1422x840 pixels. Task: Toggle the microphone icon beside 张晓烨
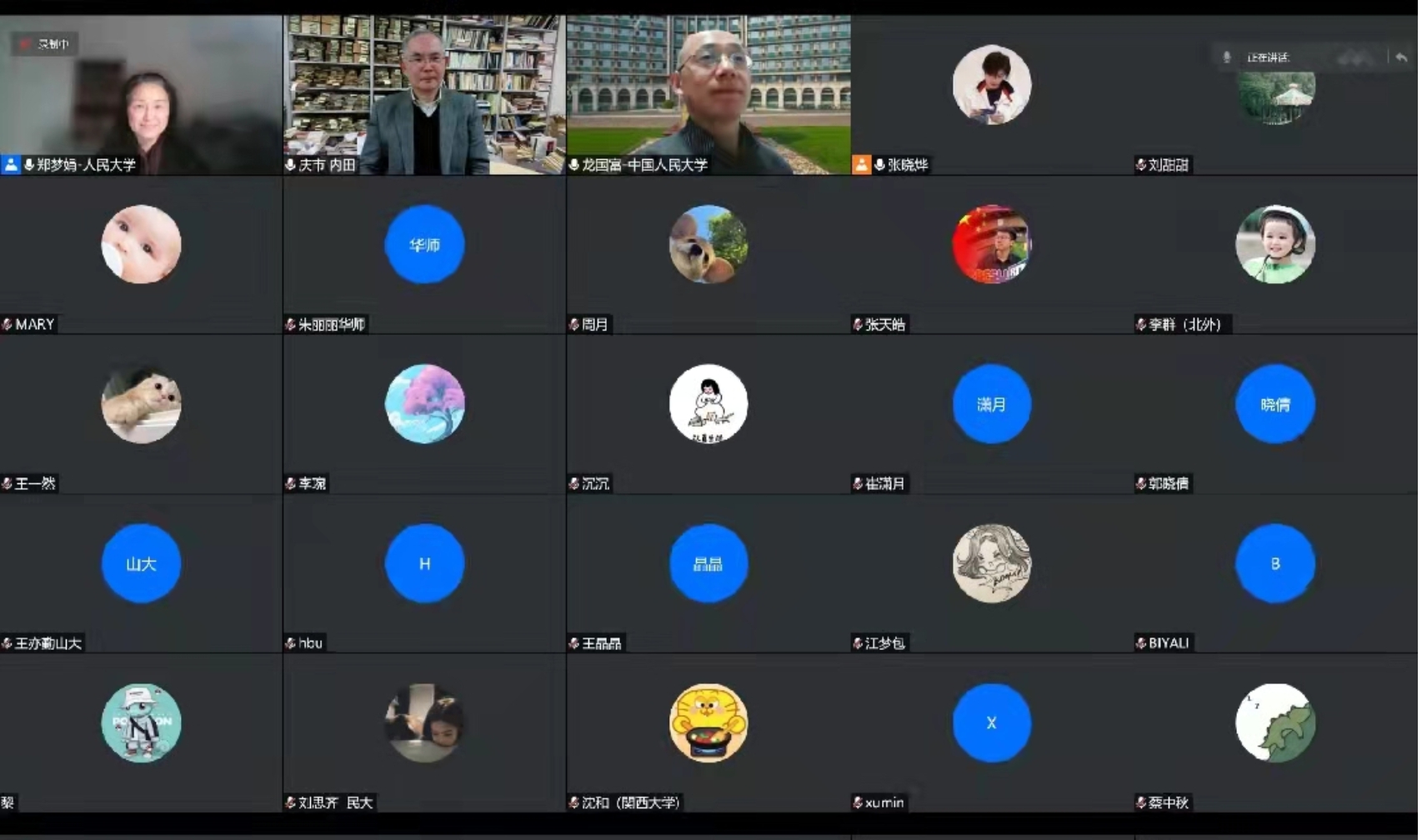[x=879, y=165]
